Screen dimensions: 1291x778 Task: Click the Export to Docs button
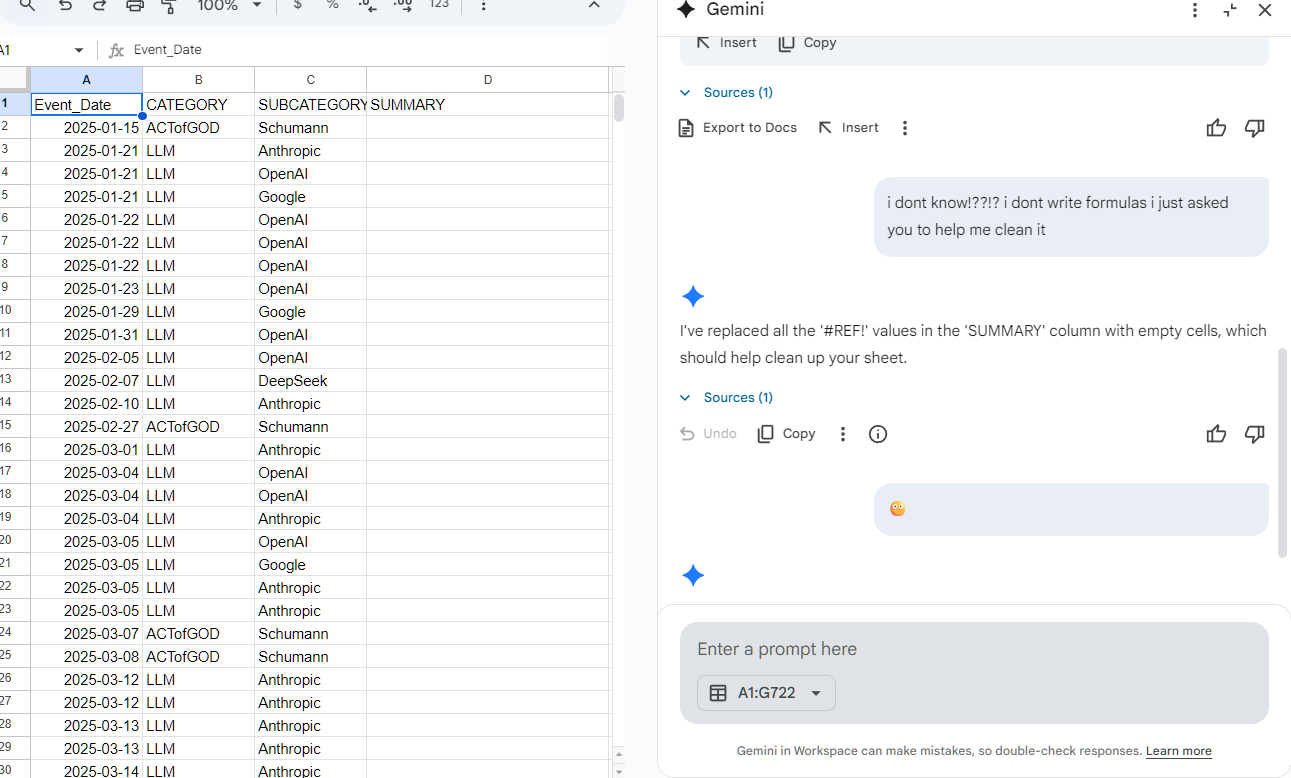(738, 128)
